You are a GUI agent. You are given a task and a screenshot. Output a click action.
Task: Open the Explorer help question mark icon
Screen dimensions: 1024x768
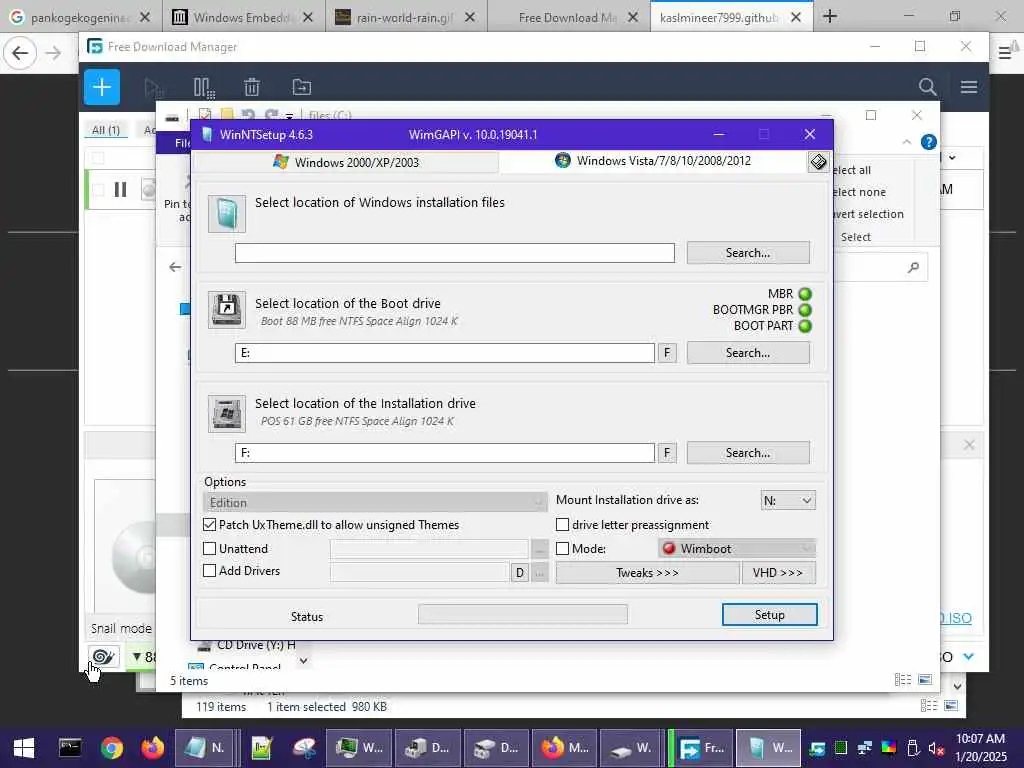pos(929,142)
